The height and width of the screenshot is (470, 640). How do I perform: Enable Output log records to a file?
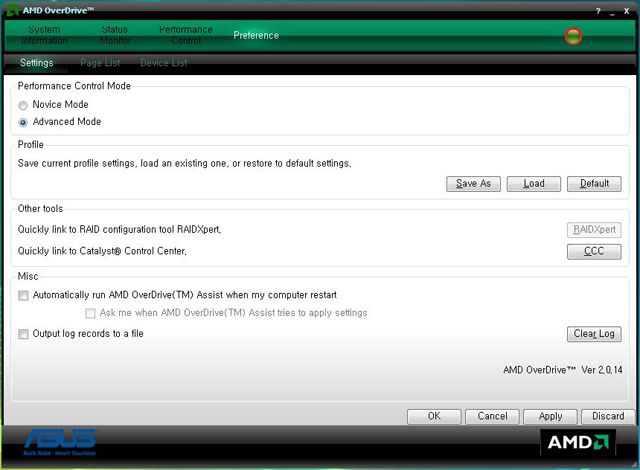click(x=23, y=334)
